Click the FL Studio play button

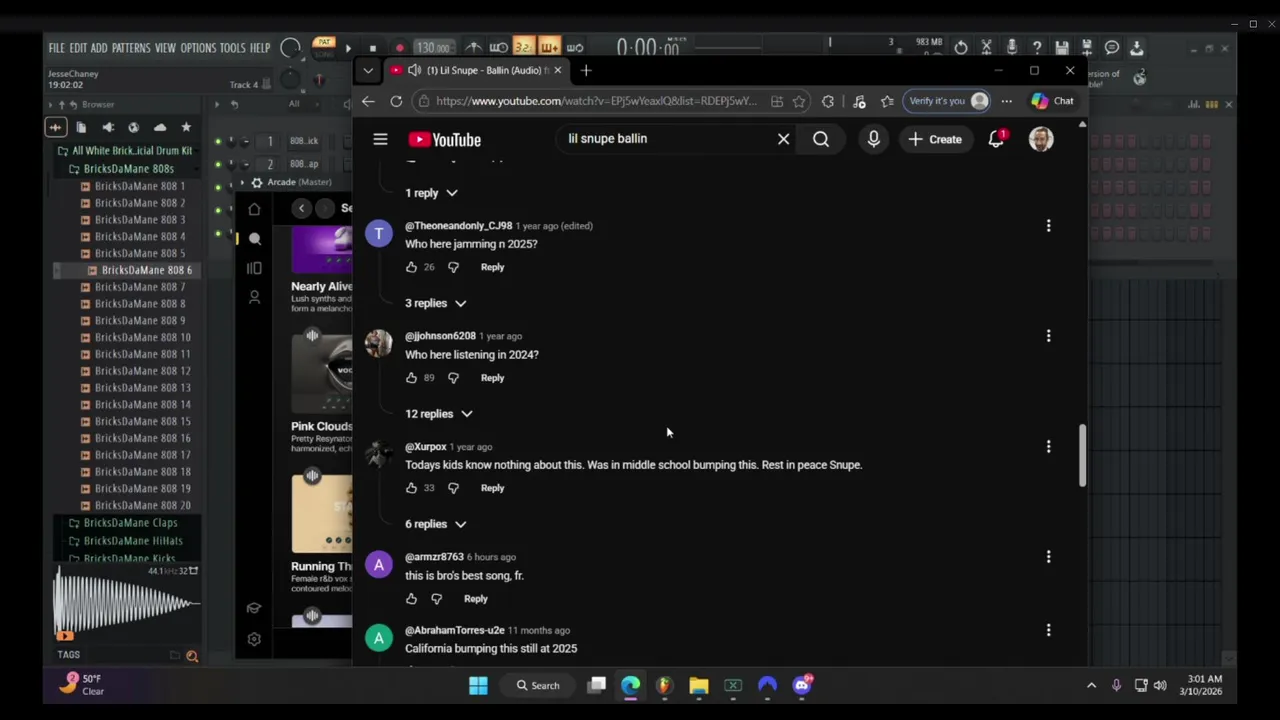348,48
